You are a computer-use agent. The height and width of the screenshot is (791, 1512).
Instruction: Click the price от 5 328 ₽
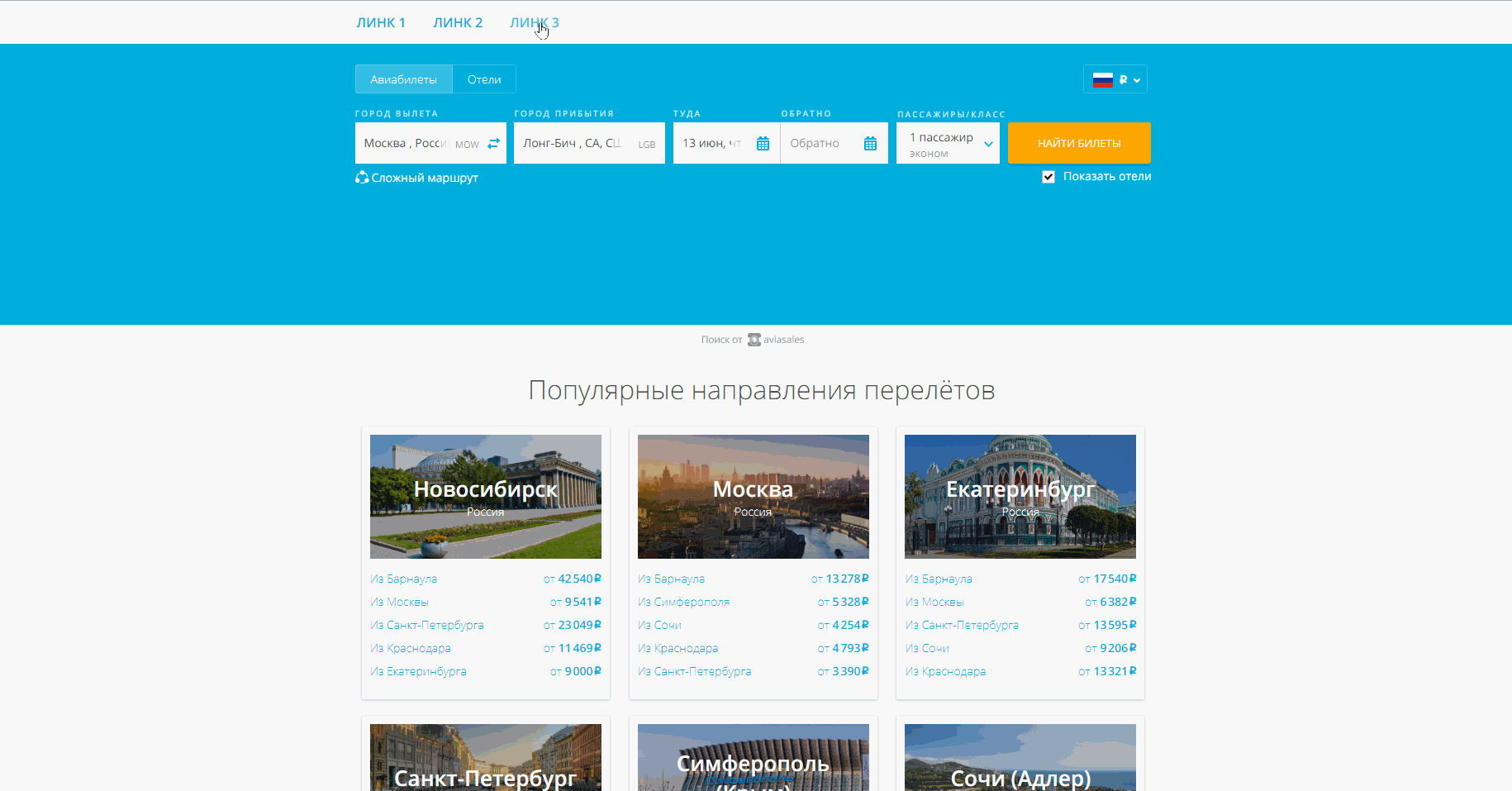tap(844, 602)
